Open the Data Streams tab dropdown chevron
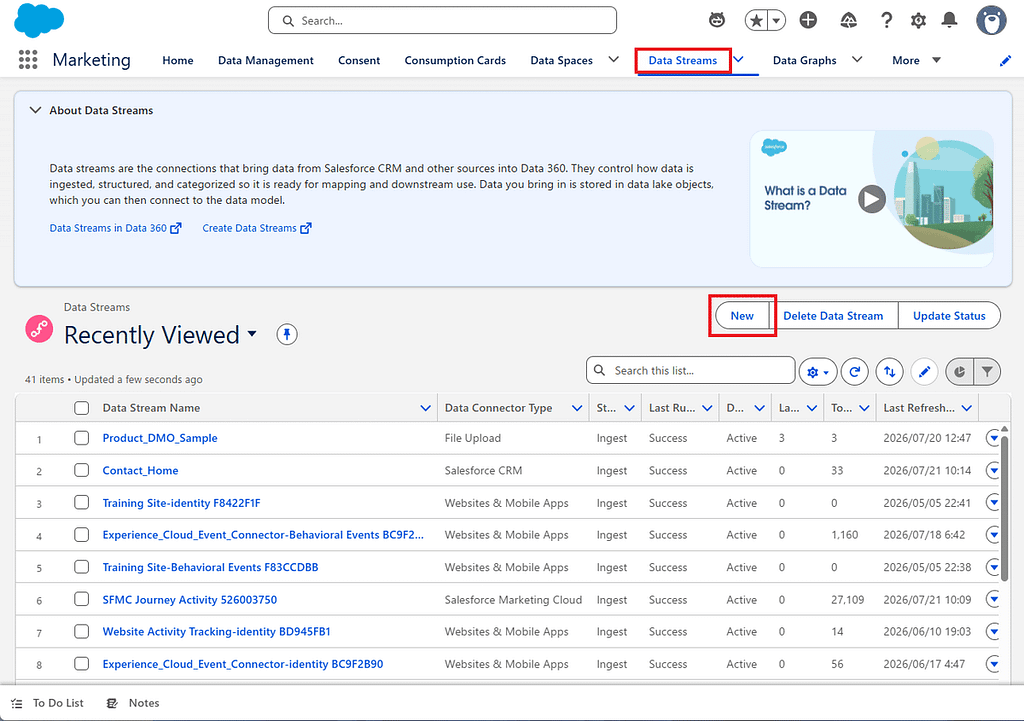The image size is (1024, 721). 739,59
